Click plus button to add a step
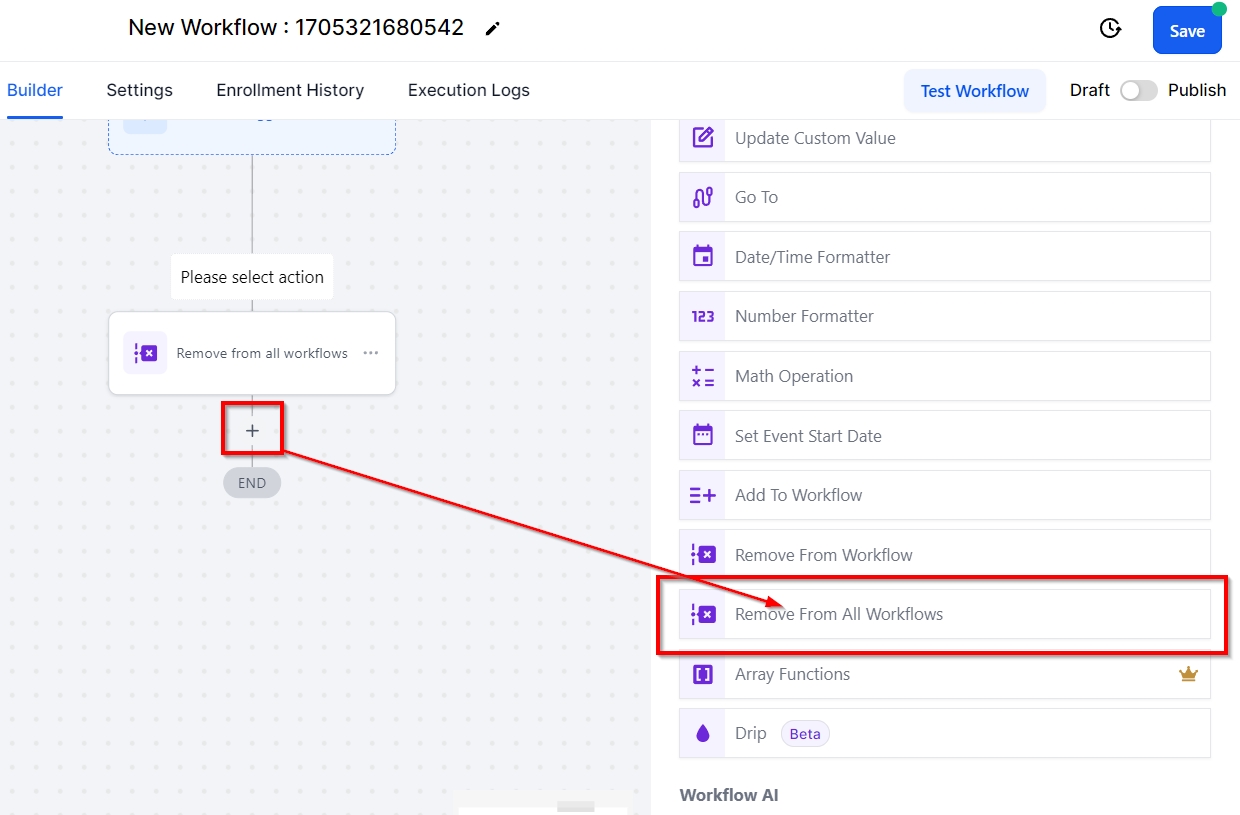The width and height of the screenshot is (1240, 815). click(252, 430)
